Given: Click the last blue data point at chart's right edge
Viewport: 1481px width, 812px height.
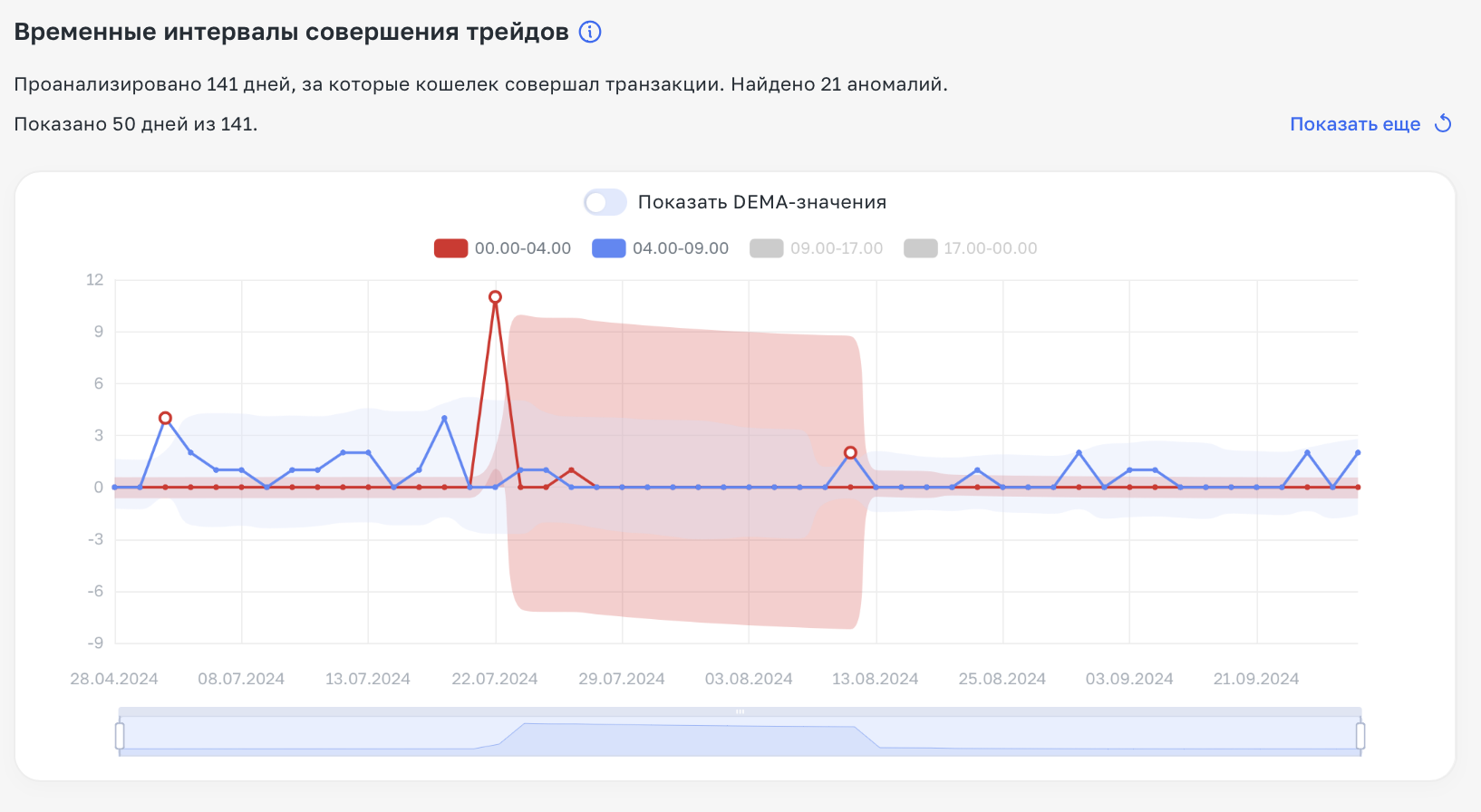Looking at the screenshot, I should 1358,453.
